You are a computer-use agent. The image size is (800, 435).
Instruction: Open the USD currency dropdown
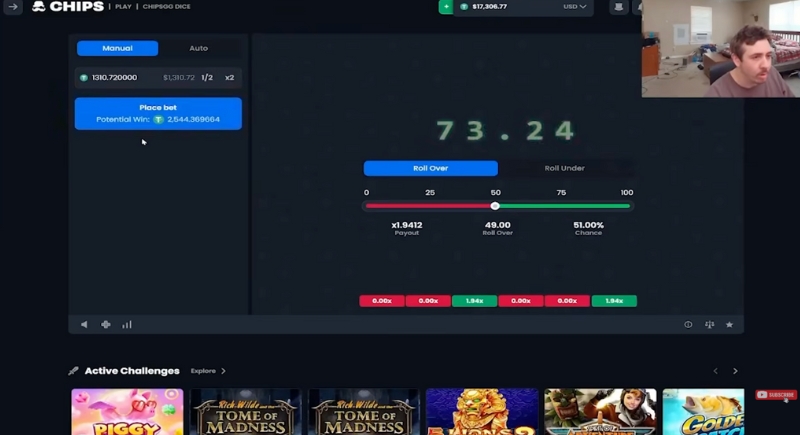point(574,7)
